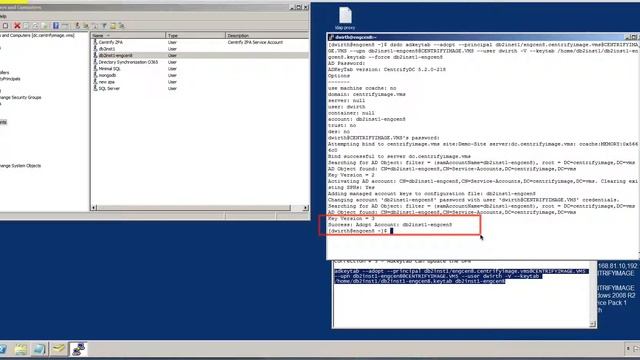This screenshot has height=360, width=640.
Task: Click the PuTTY terminal title bar icon
Action: 331,37
